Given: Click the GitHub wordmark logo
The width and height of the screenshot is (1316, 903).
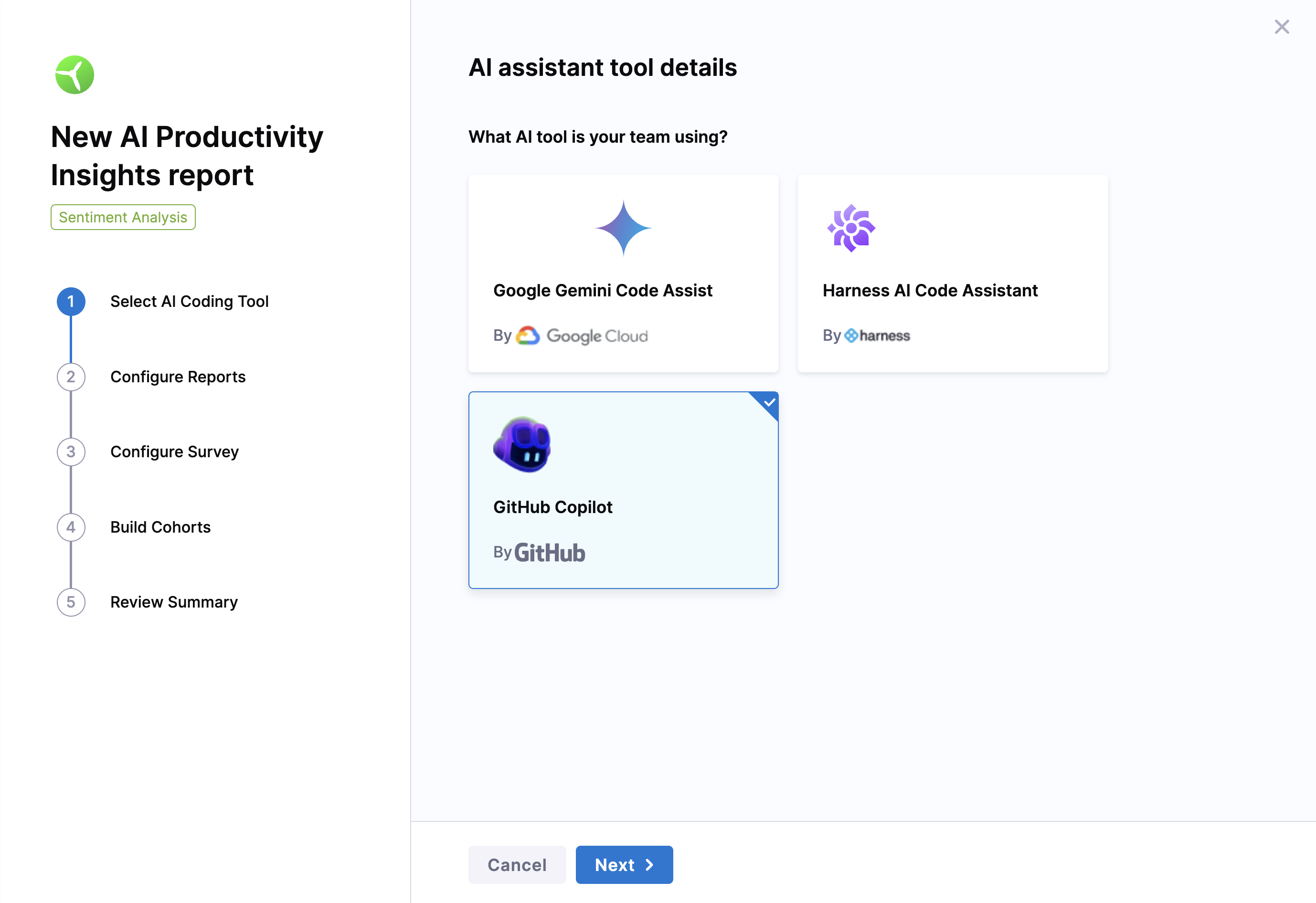Looking at the screenshot, I should pos(549,553).
